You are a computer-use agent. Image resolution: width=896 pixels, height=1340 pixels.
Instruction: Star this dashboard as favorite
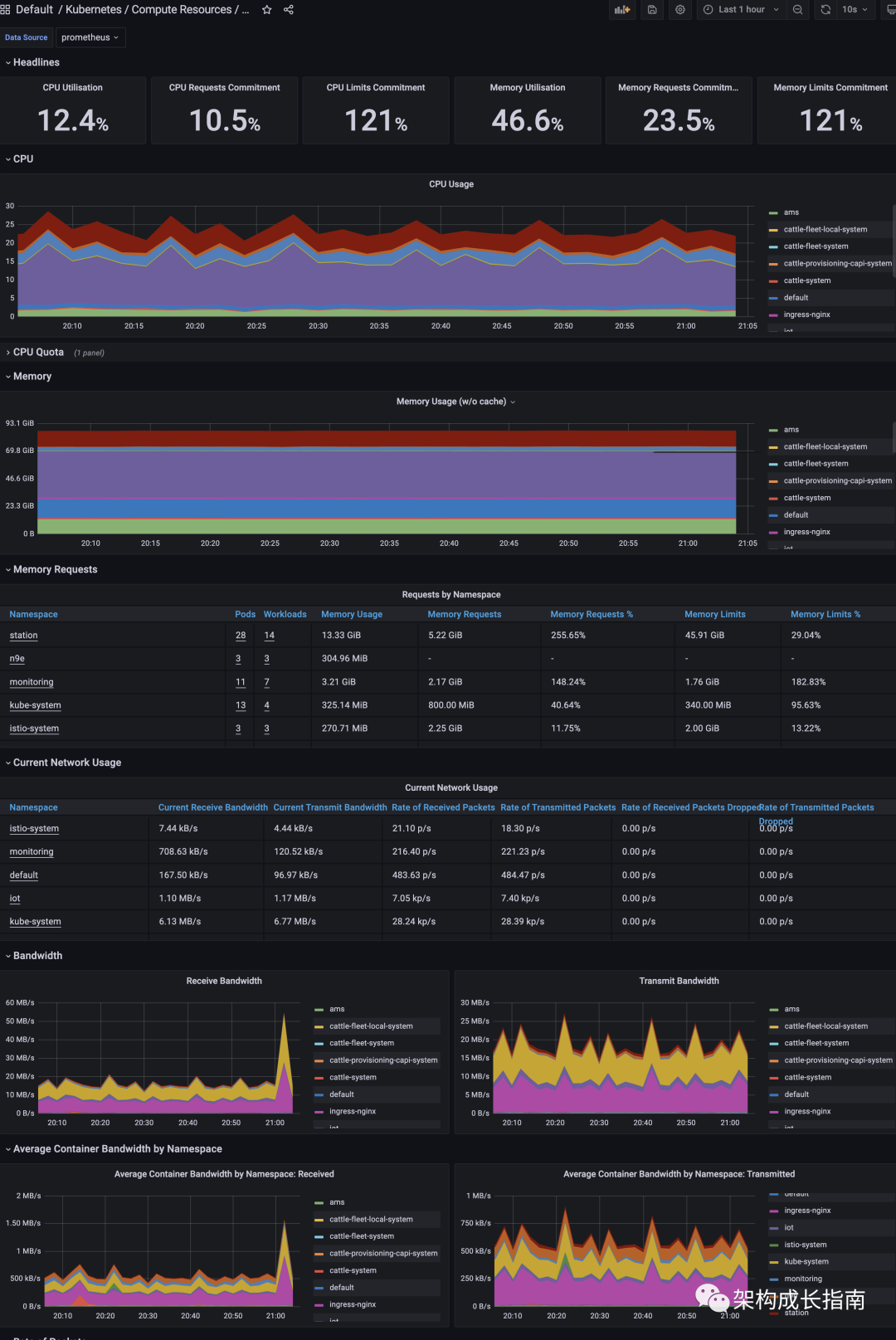click(x=266, y=10)
